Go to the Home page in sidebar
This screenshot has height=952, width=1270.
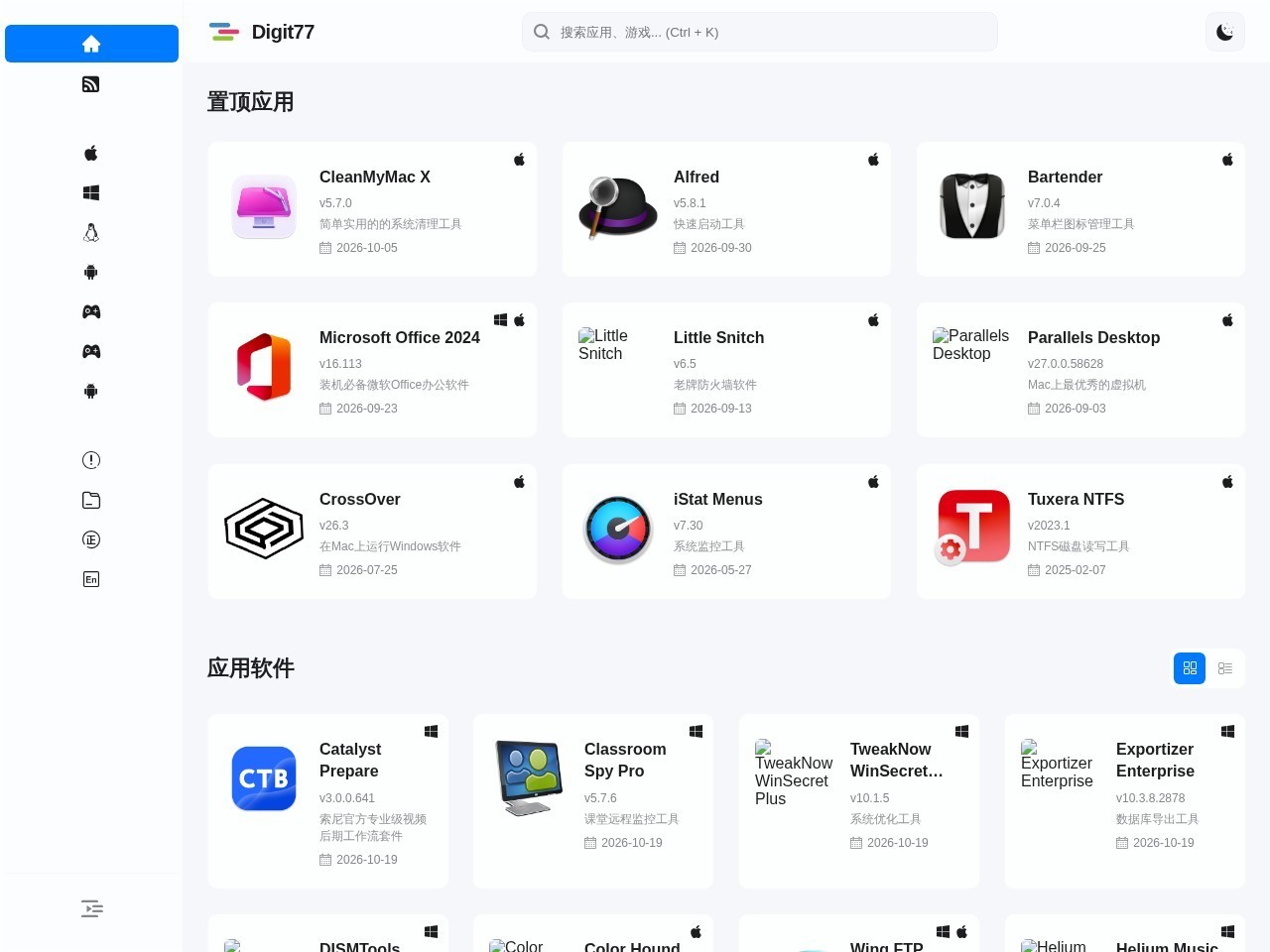[x=91, y=44]
